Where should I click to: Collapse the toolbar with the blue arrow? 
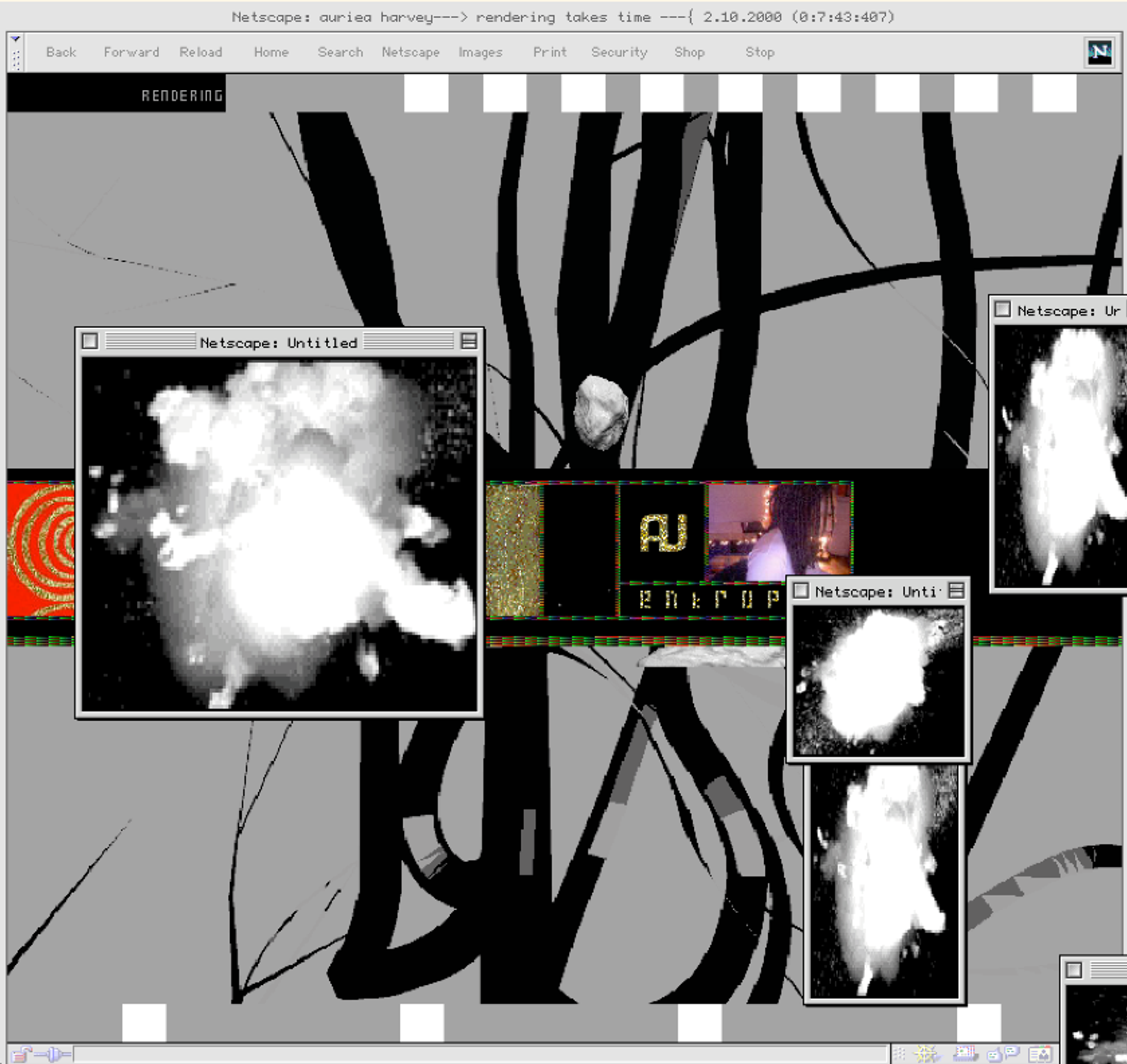(x=16, y=39)
